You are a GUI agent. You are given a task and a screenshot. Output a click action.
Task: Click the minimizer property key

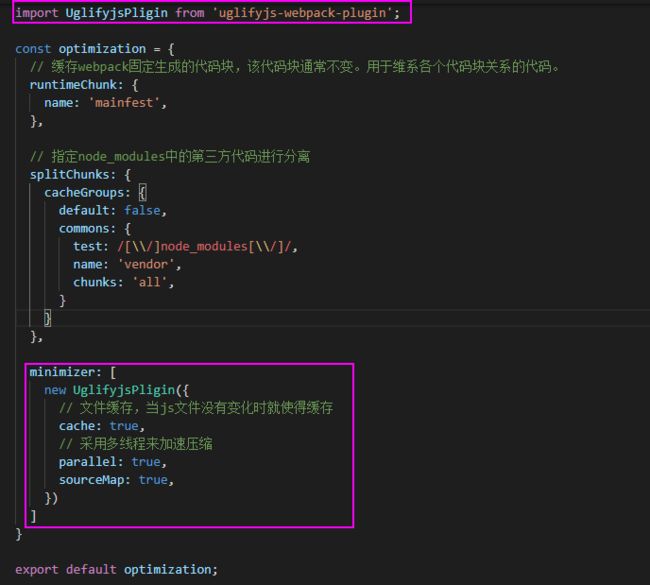(62, 372)
